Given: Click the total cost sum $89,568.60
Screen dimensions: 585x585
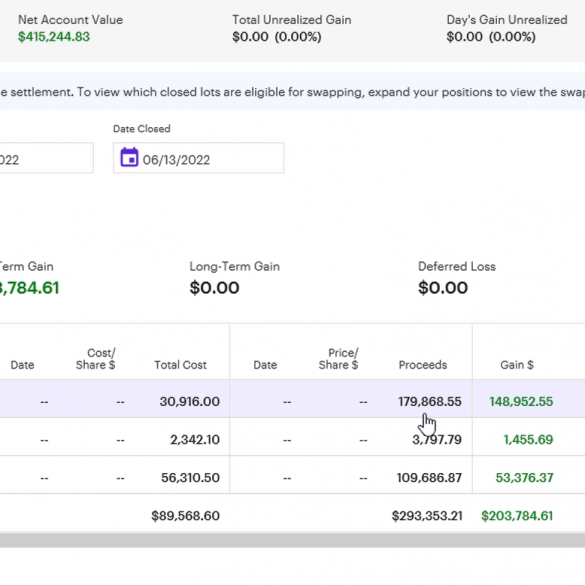Looking at the screenshot, I should click(185, 516).
